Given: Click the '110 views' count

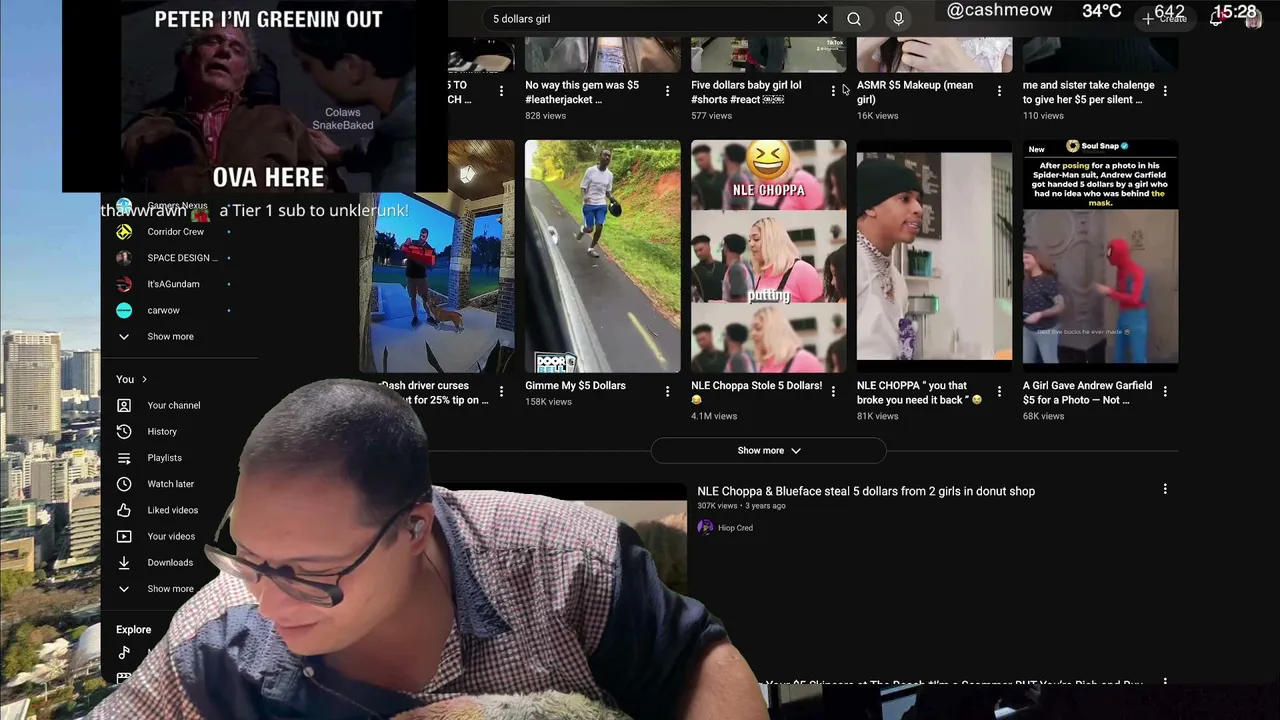Looking at the screenshot, I should pos(1043,116).
